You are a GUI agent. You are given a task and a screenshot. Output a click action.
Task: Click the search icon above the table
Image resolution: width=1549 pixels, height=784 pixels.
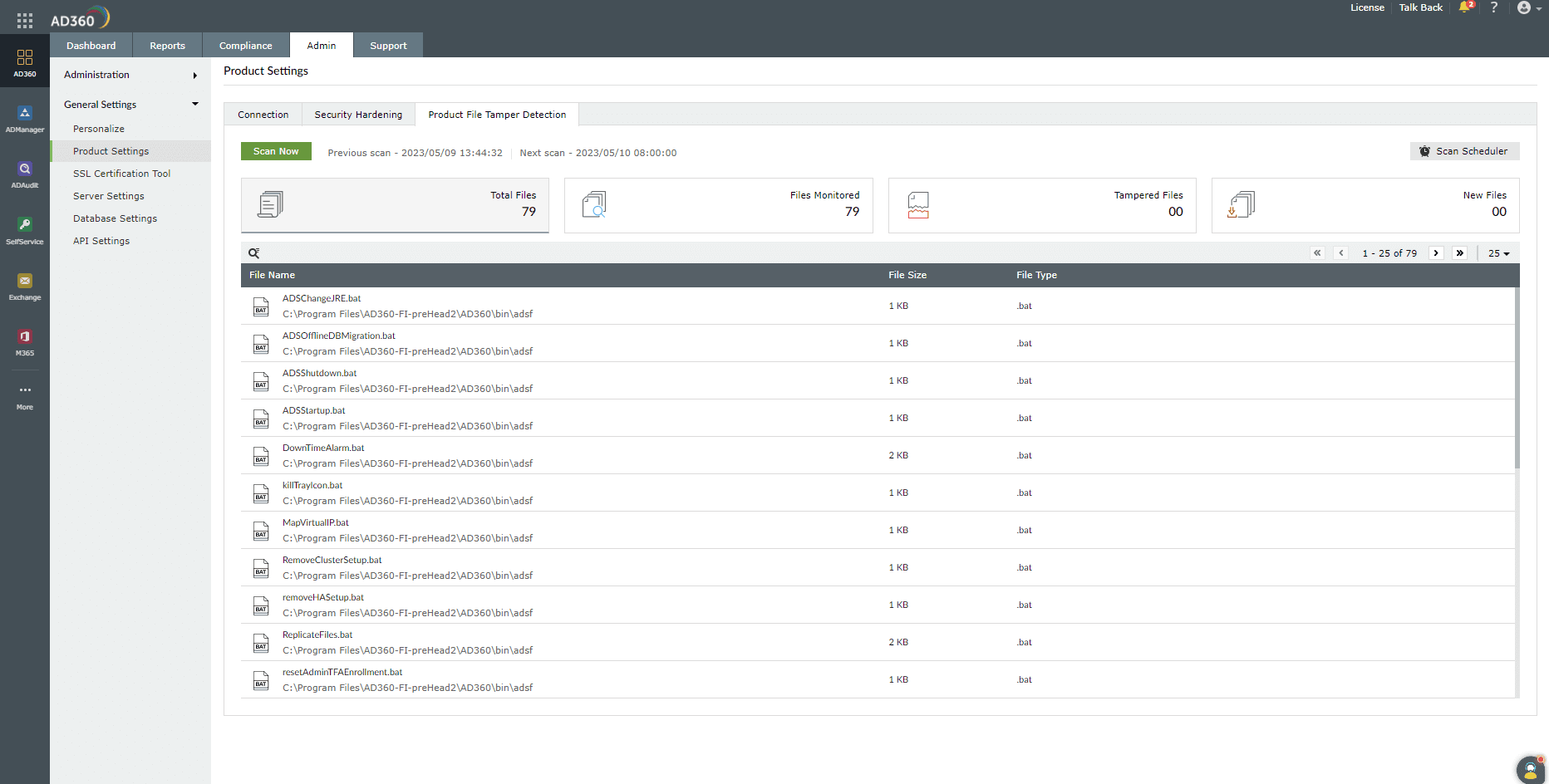click(254, 253)
